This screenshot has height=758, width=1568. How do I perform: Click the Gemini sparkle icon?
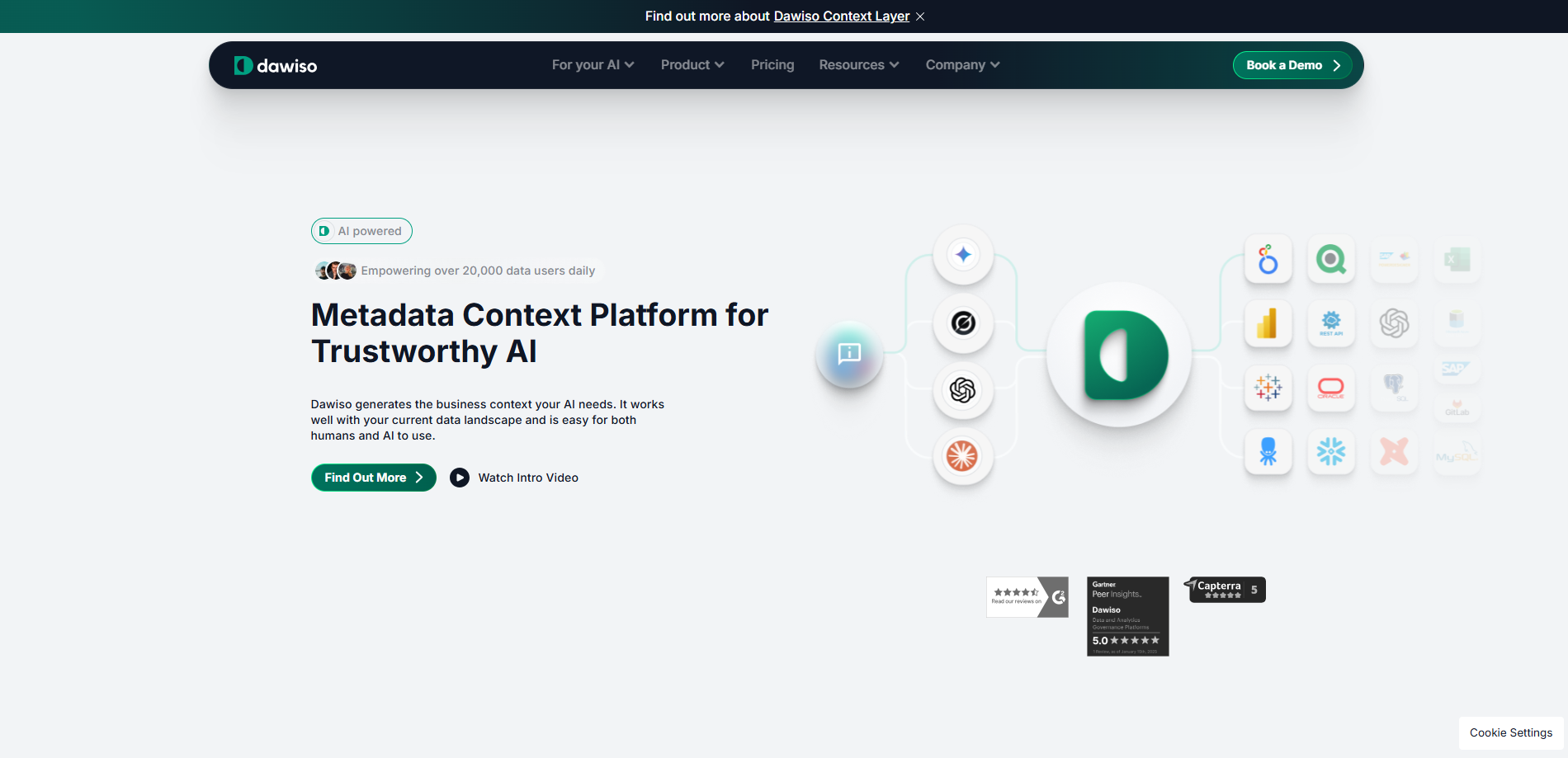[x=963, y=254]
